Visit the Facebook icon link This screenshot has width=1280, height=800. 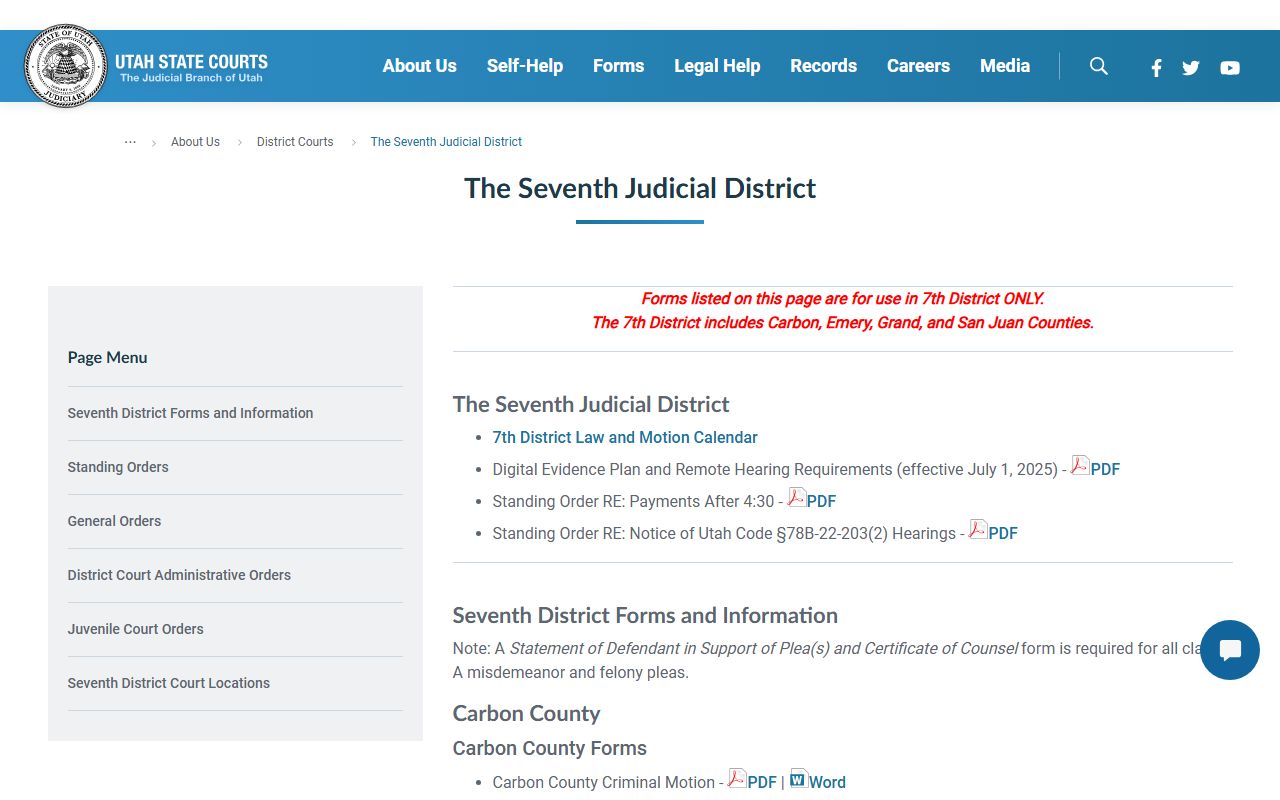point(1156,68)
